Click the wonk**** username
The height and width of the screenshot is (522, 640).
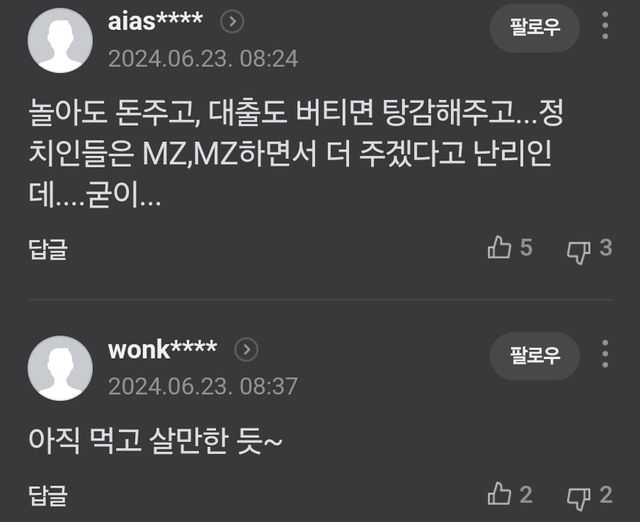[x=162, y=350]
